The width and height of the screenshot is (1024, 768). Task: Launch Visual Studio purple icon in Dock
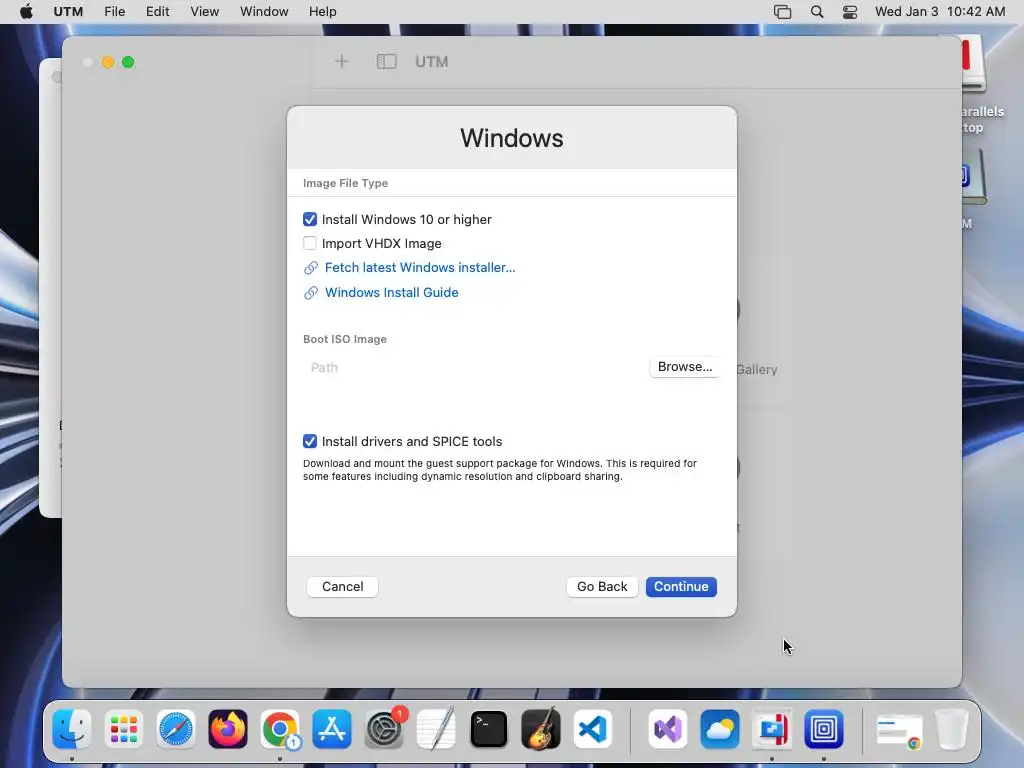click(x=667, y=729)
